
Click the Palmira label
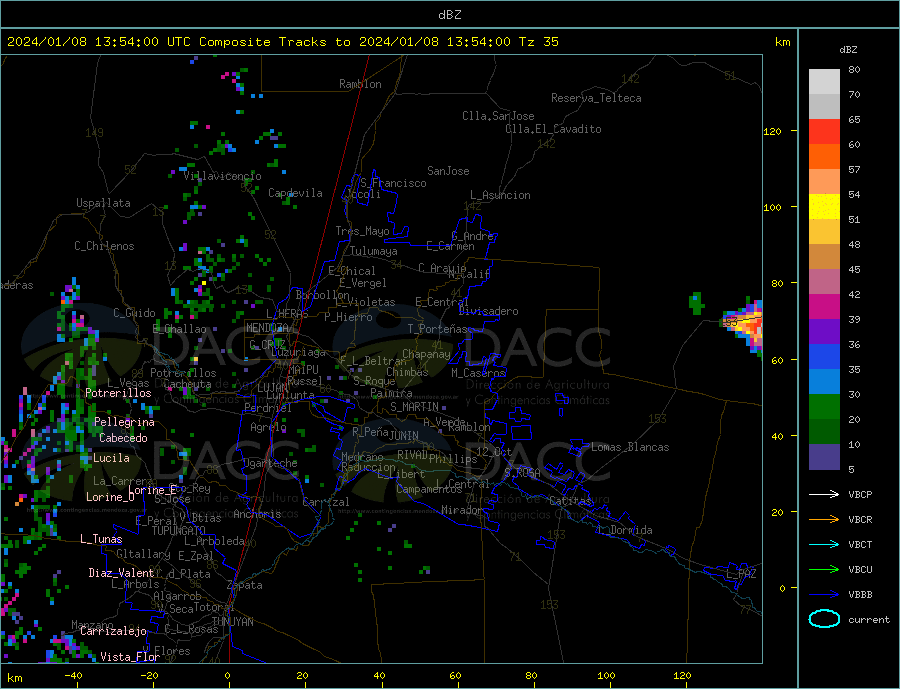[x=391, y=393]
